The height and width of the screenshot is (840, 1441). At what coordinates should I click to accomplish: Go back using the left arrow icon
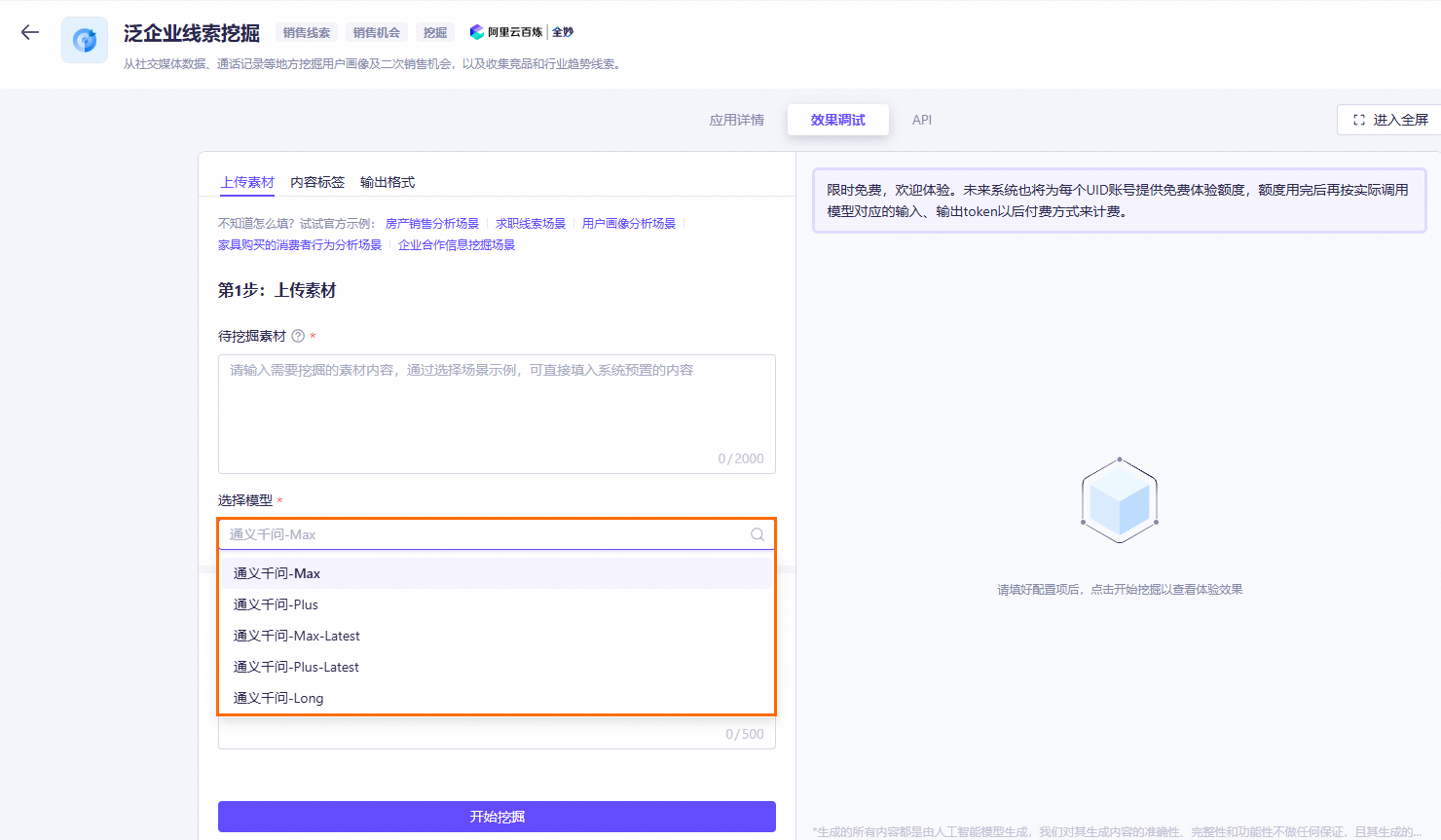pyautogui.click(x=30, y=32)
